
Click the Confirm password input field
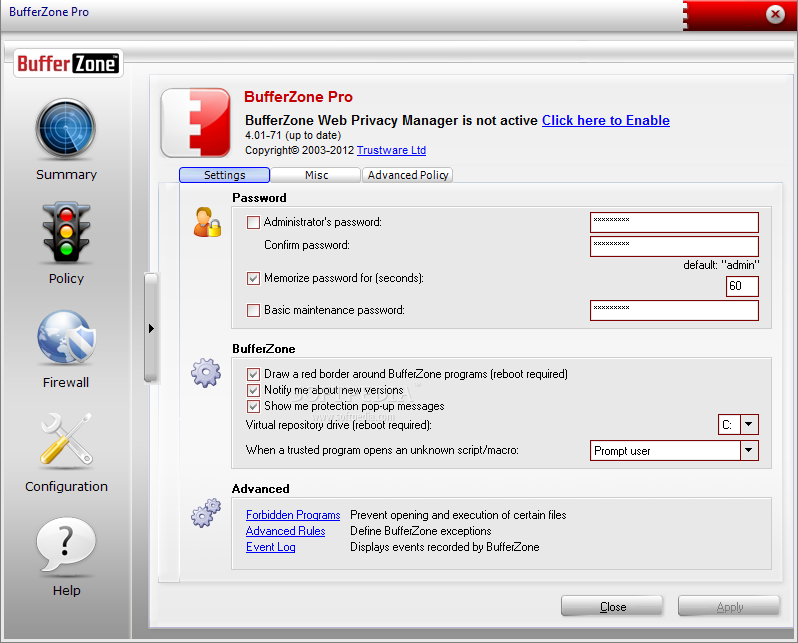pos(674,246)
